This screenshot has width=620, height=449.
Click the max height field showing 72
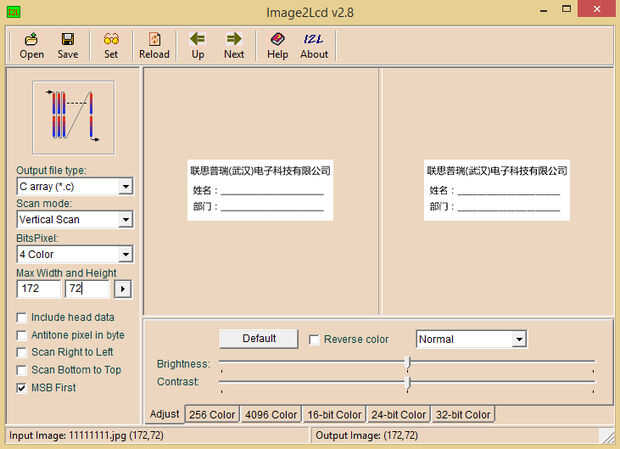(87, 289)
